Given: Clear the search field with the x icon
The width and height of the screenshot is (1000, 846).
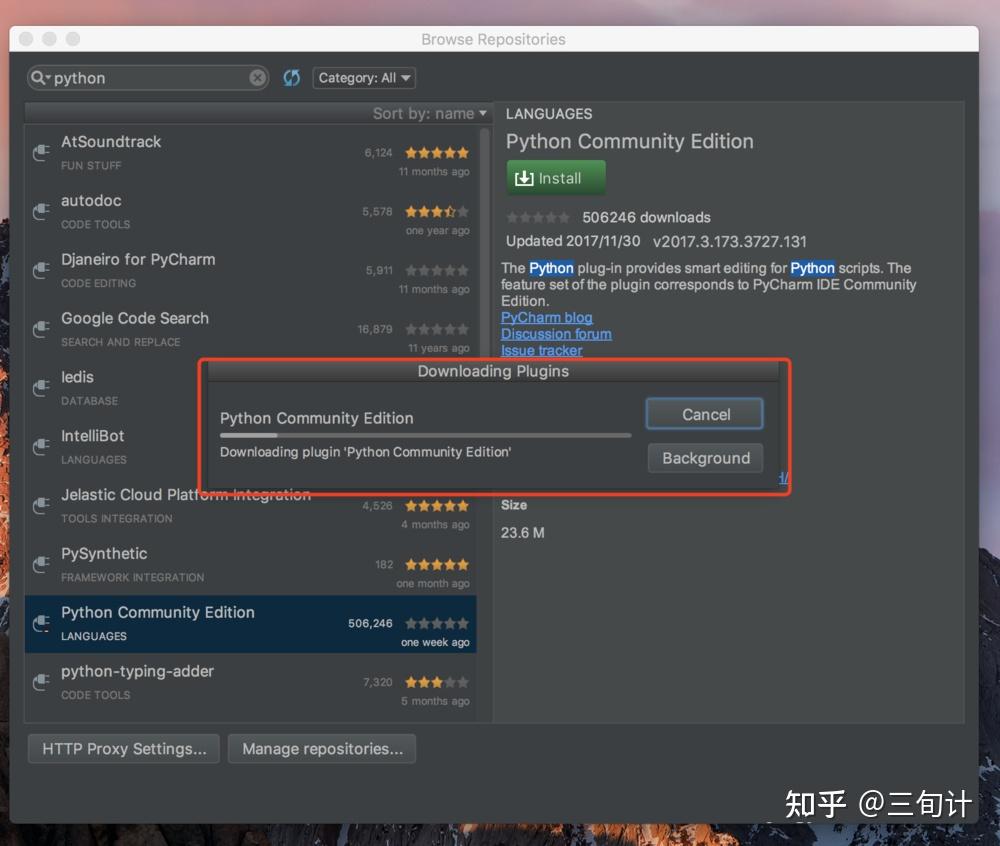Looking at the screenshot, I should tap(257, 77).
